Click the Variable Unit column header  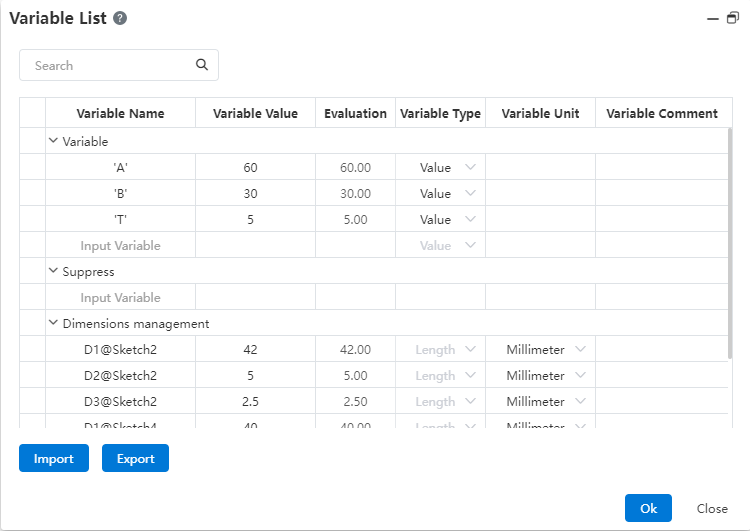click(x=540, y=113)
